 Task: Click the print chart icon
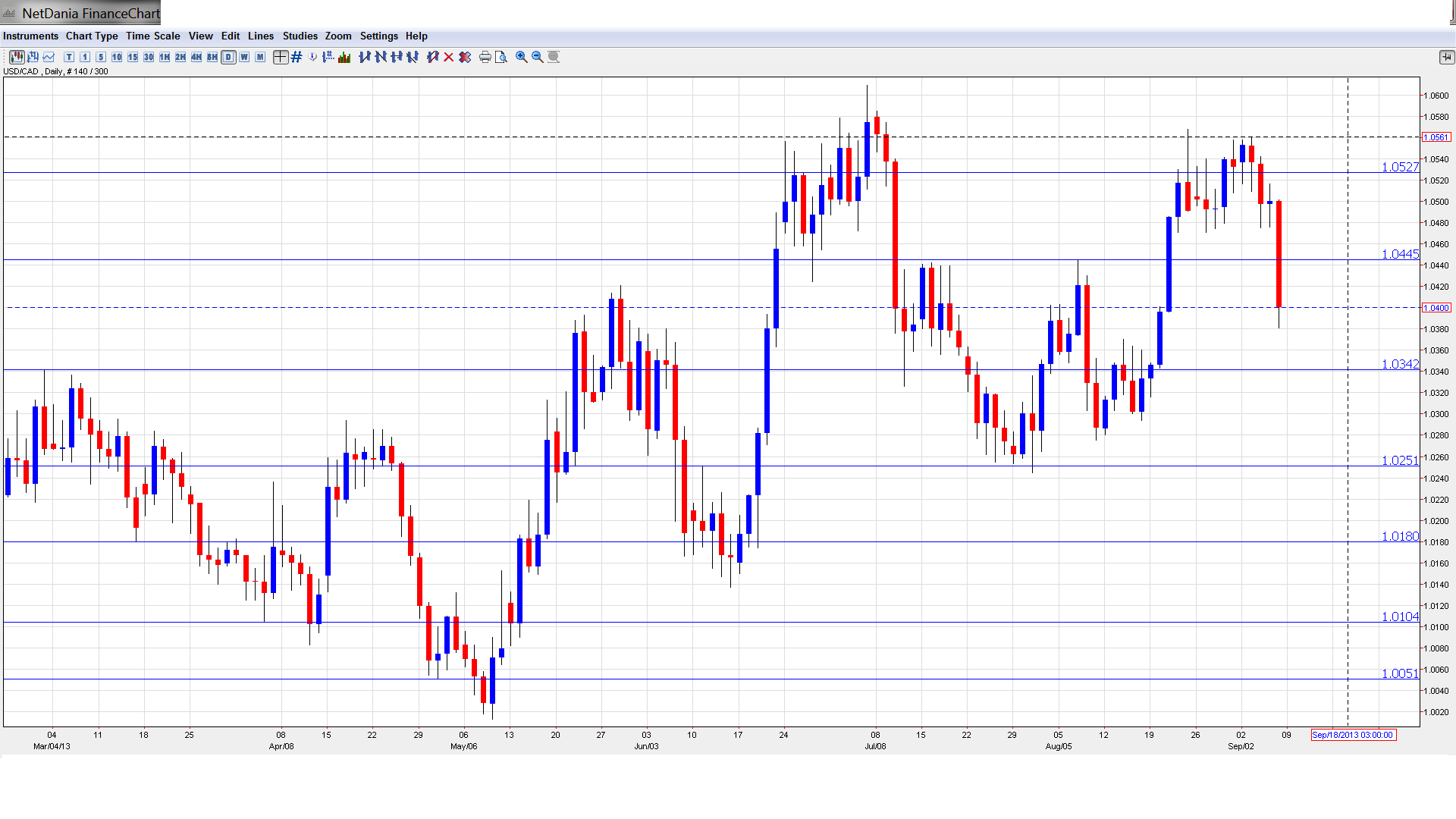pos(485,57)
